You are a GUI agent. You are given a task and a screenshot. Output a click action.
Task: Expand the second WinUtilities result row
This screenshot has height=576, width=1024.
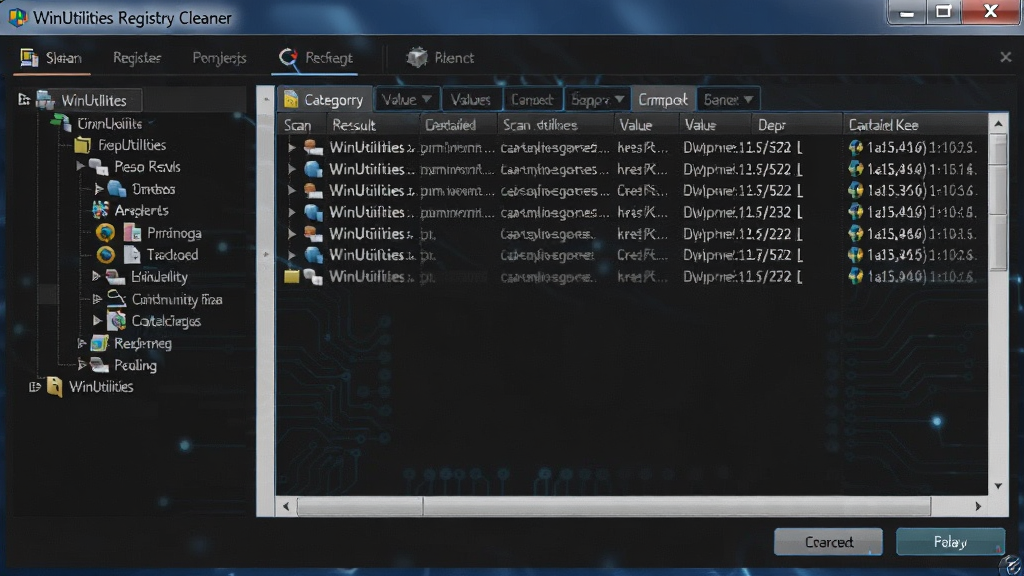pos(292,169)
